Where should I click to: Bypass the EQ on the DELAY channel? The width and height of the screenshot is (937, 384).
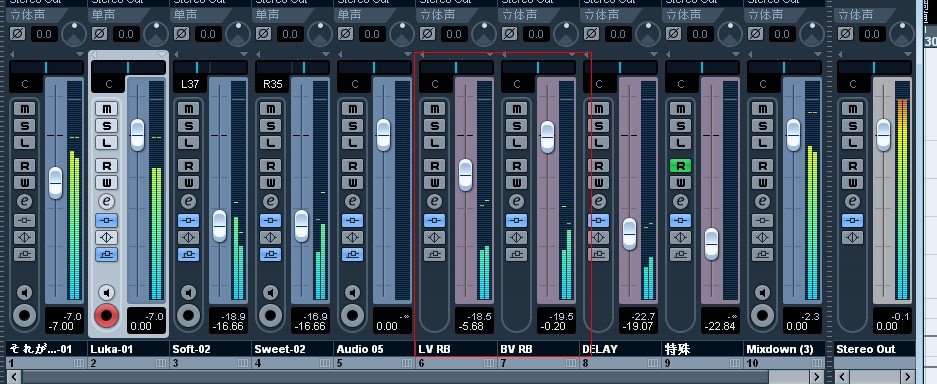tap(598, 238)
